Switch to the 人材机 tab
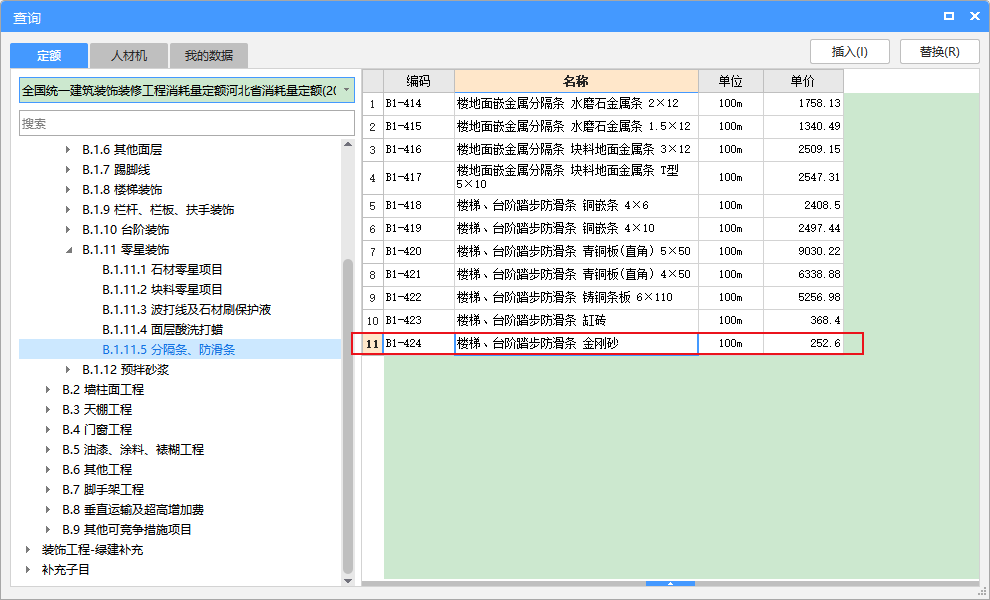This screenshot has width=990, height=600. [129, 56]
